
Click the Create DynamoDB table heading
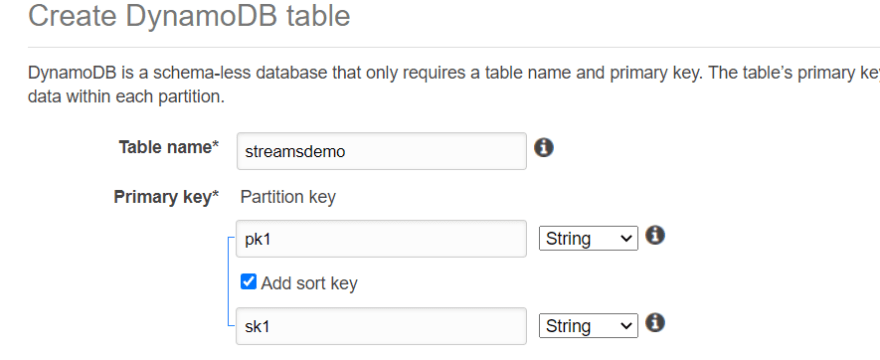click(189, 16)
